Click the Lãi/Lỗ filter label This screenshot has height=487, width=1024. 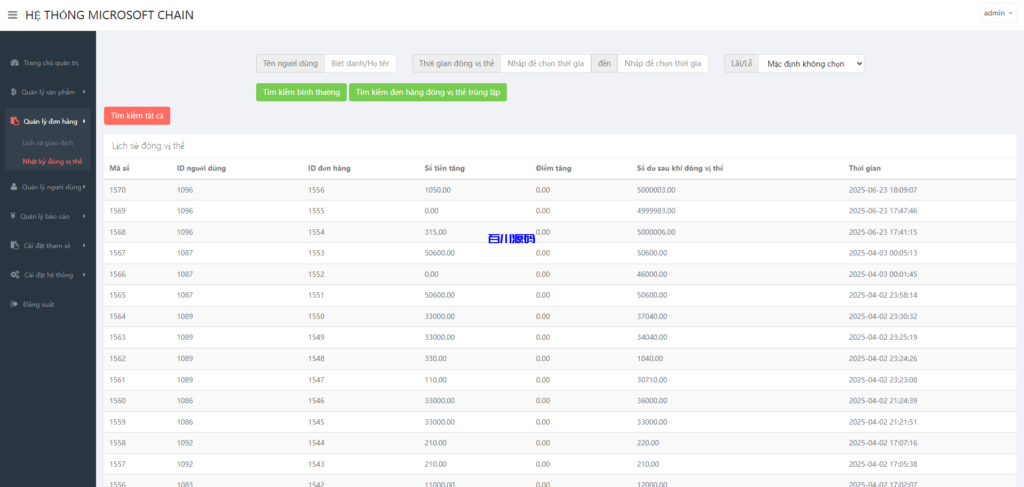click(x=742, y=63)
